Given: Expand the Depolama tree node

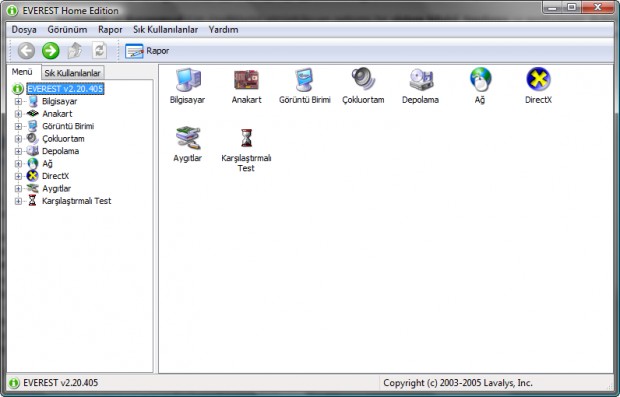Looking at the screenshot, I should click(18, 151).
